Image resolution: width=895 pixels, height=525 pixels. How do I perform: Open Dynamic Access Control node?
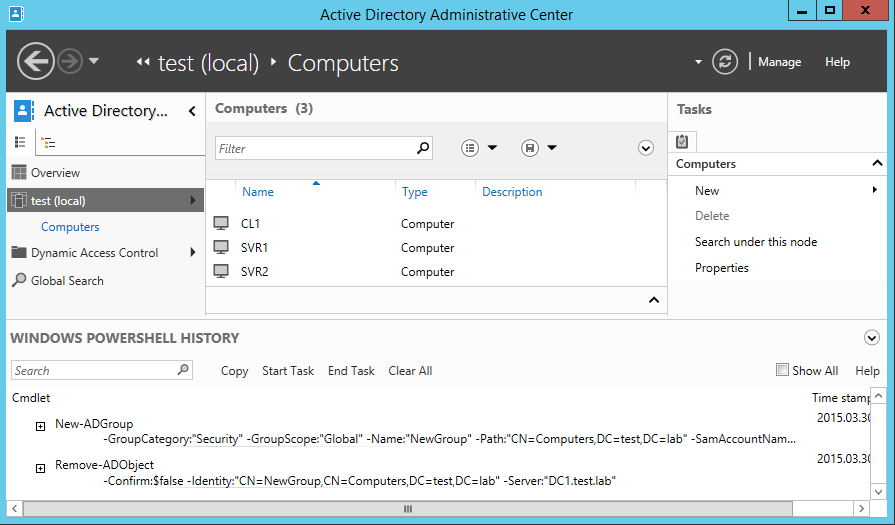(94, 253)
